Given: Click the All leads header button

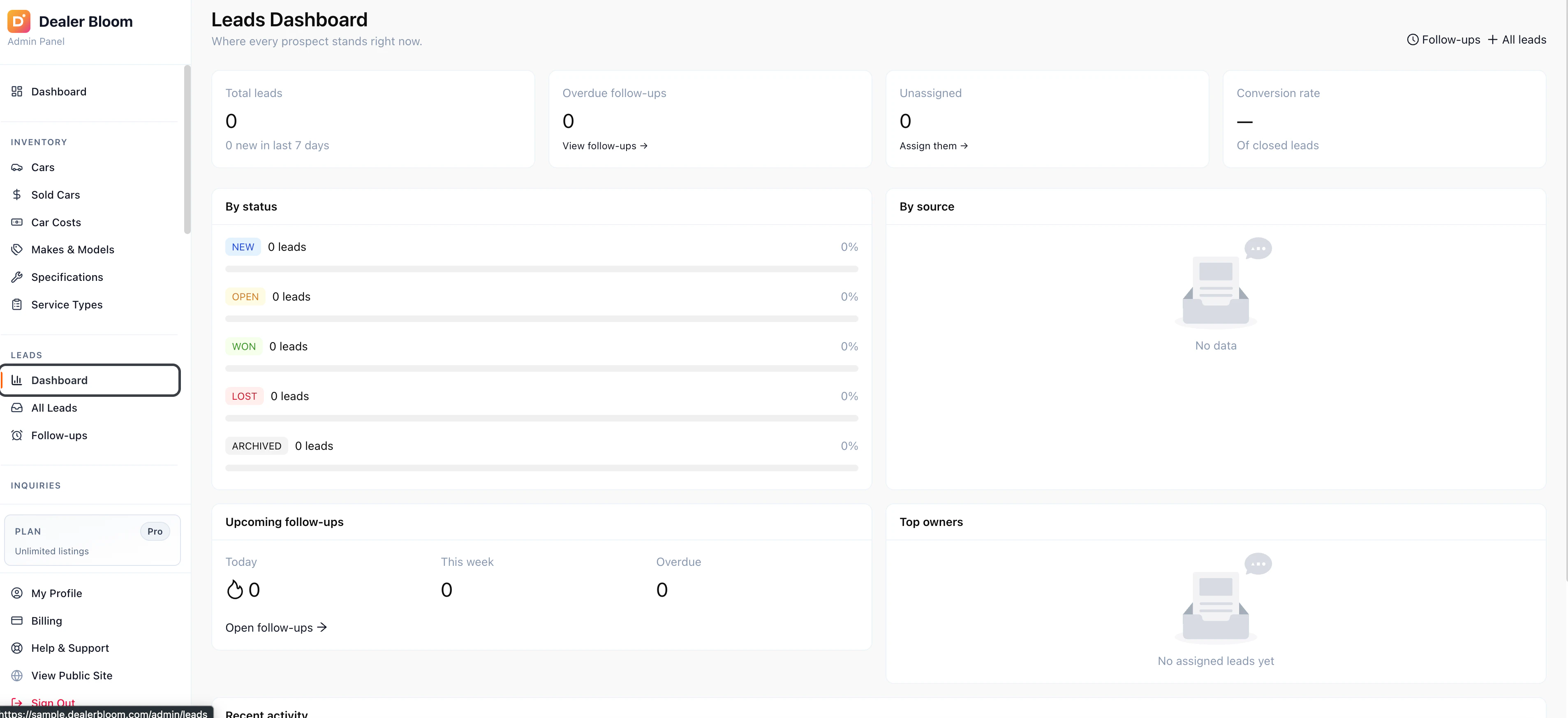Looking at the screenshot, I should 1517,39.
